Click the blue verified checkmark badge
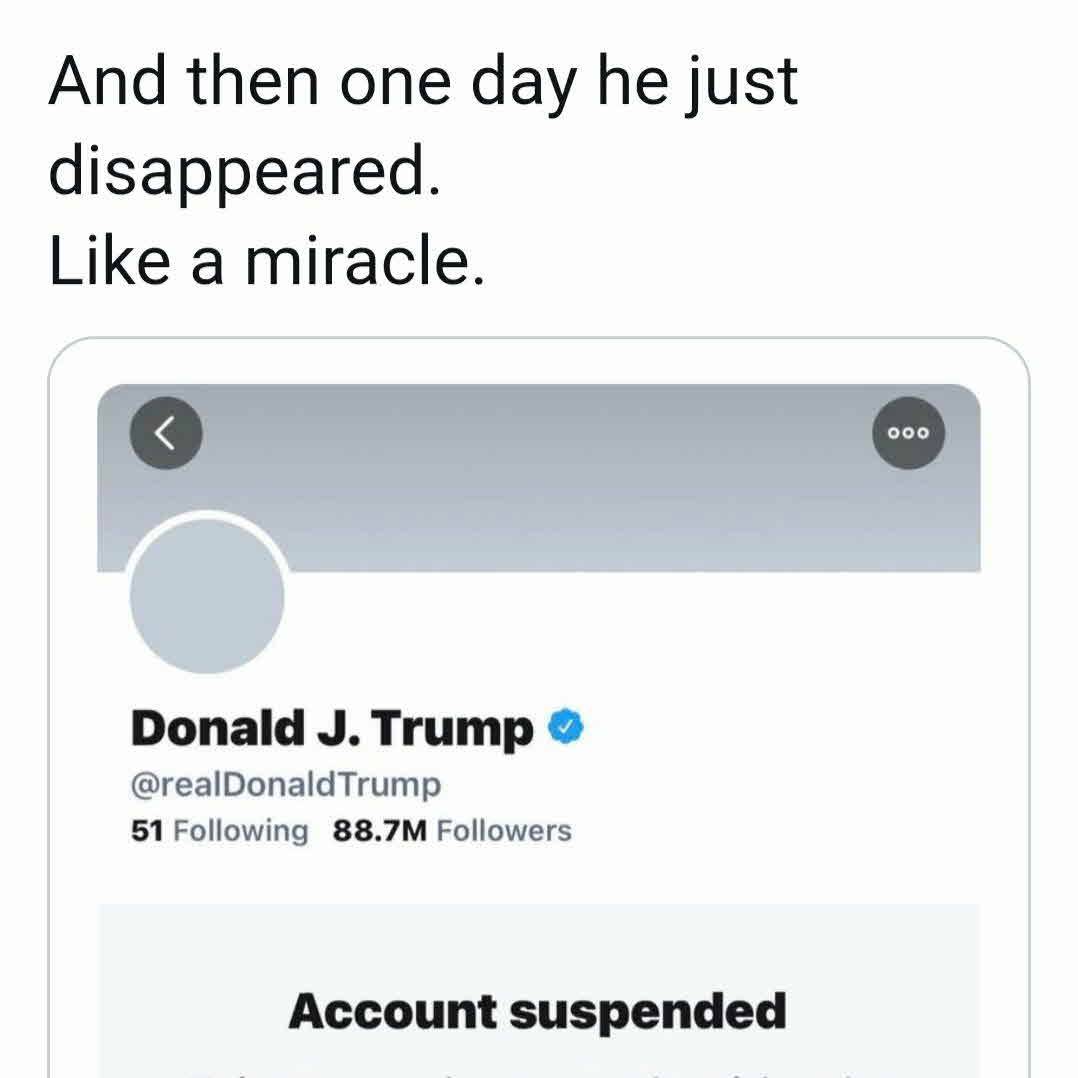This screenshot has height=1078, width=1078. 566,728
